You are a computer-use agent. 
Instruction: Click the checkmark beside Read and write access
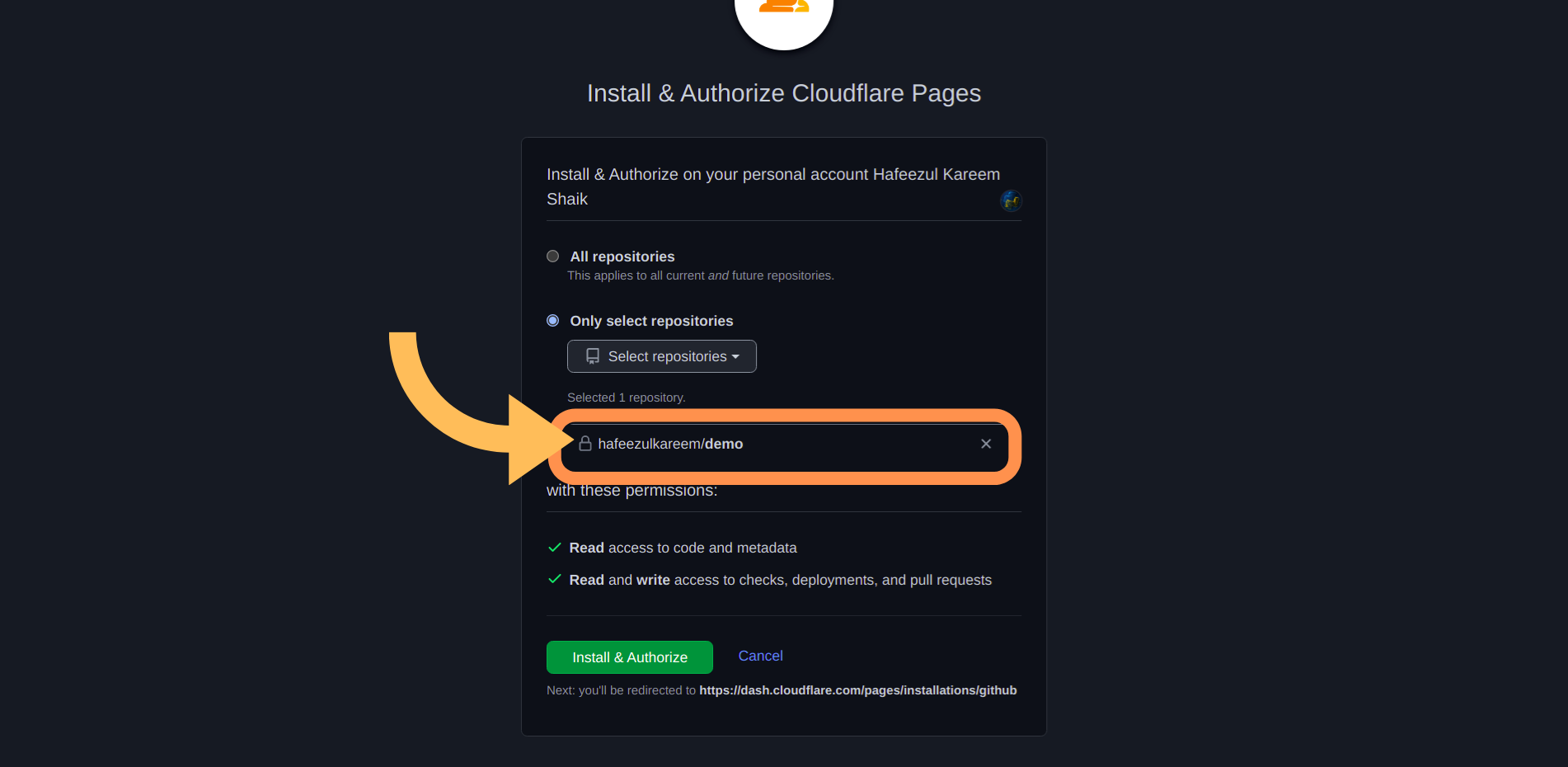555,580
